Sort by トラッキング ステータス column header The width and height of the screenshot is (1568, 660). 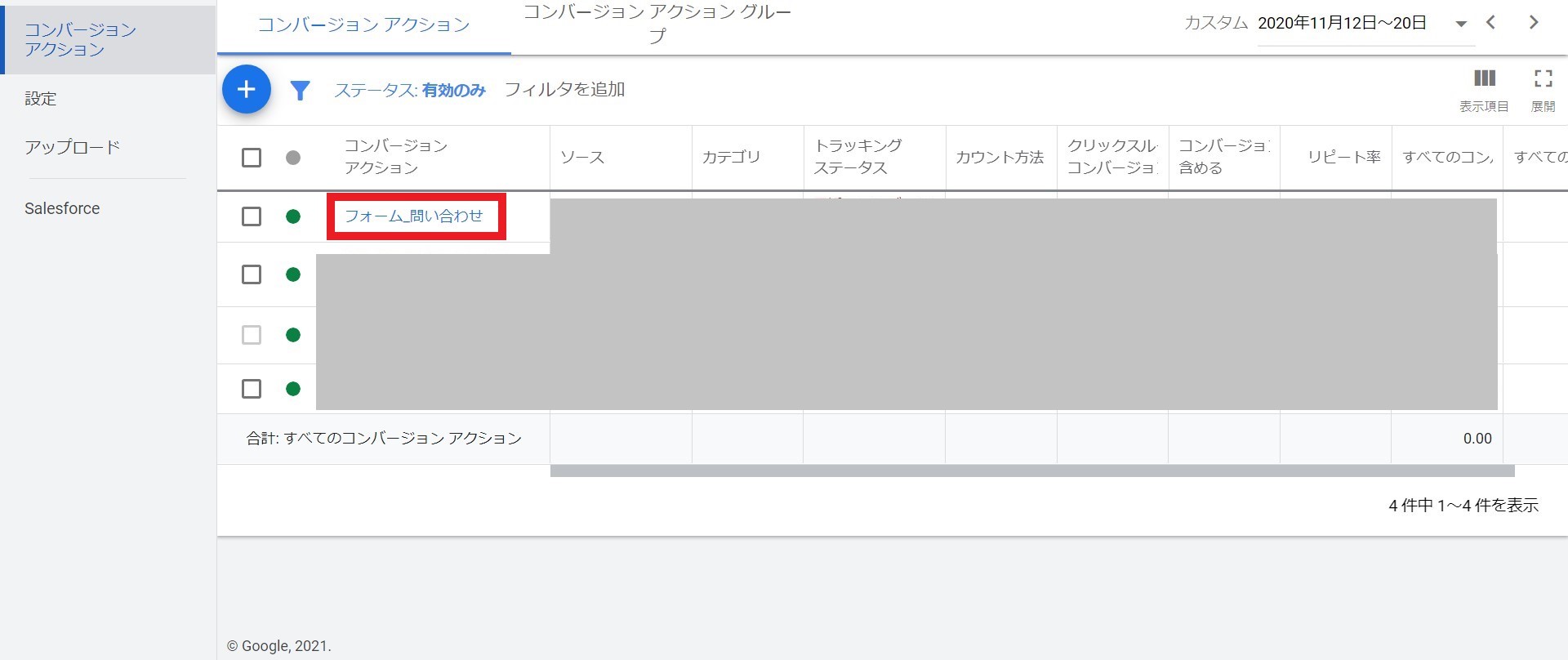pyautogui.click(x=858, y=157)
